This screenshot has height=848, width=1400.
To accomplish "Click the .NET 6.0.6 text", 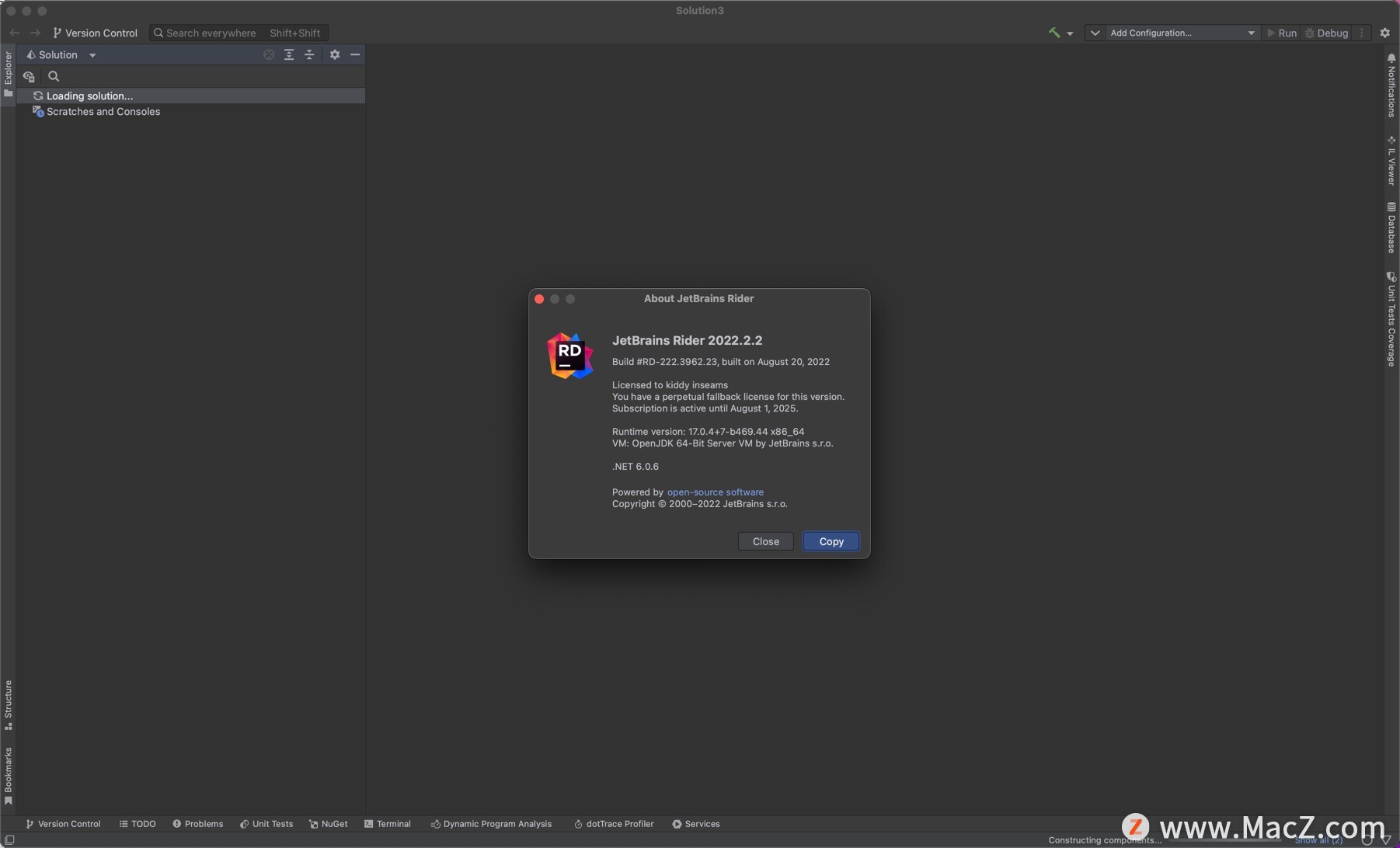I will [x=635, y=466].
